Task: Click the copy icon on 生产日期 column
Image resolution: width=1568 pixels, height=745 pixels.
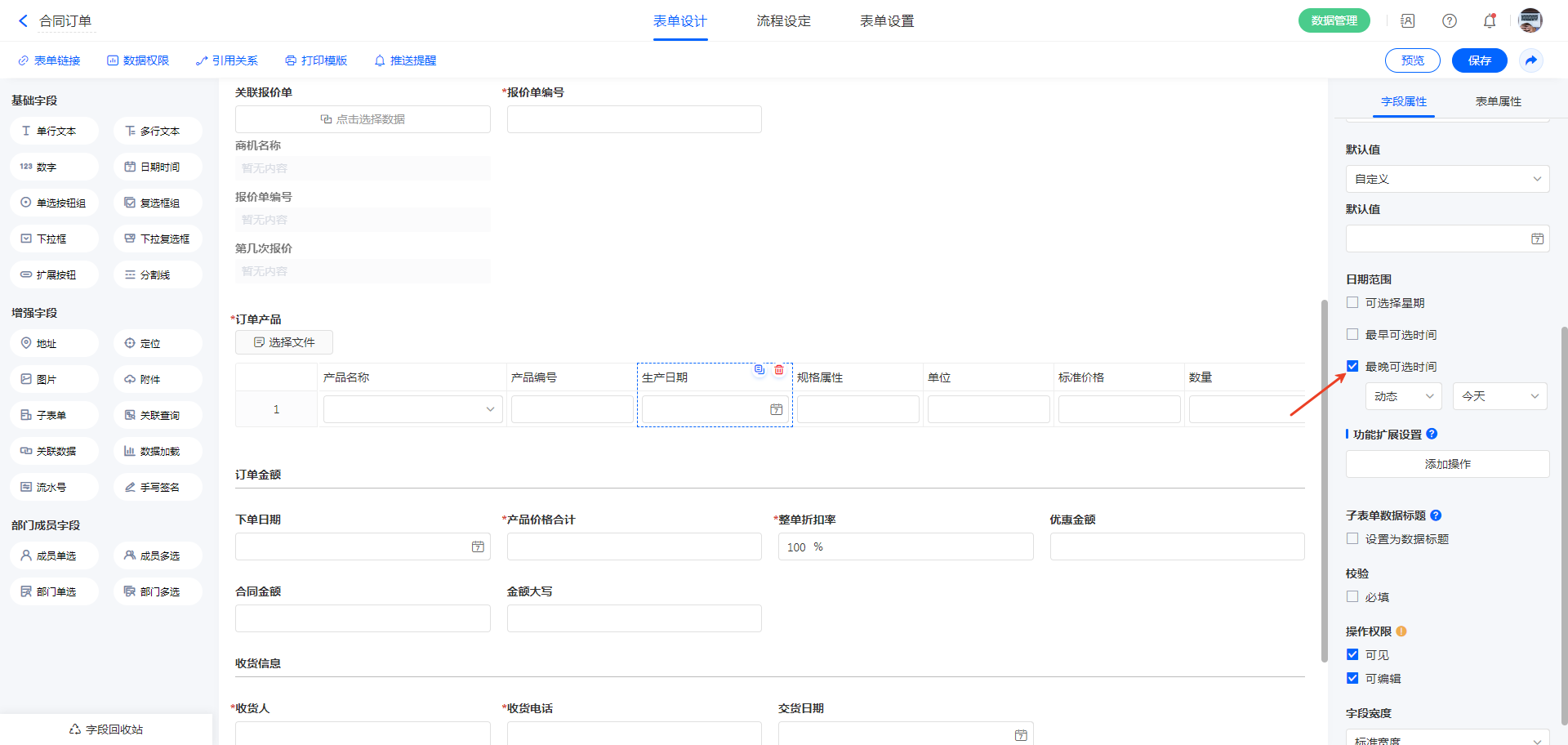Action: tap(759, 370)
